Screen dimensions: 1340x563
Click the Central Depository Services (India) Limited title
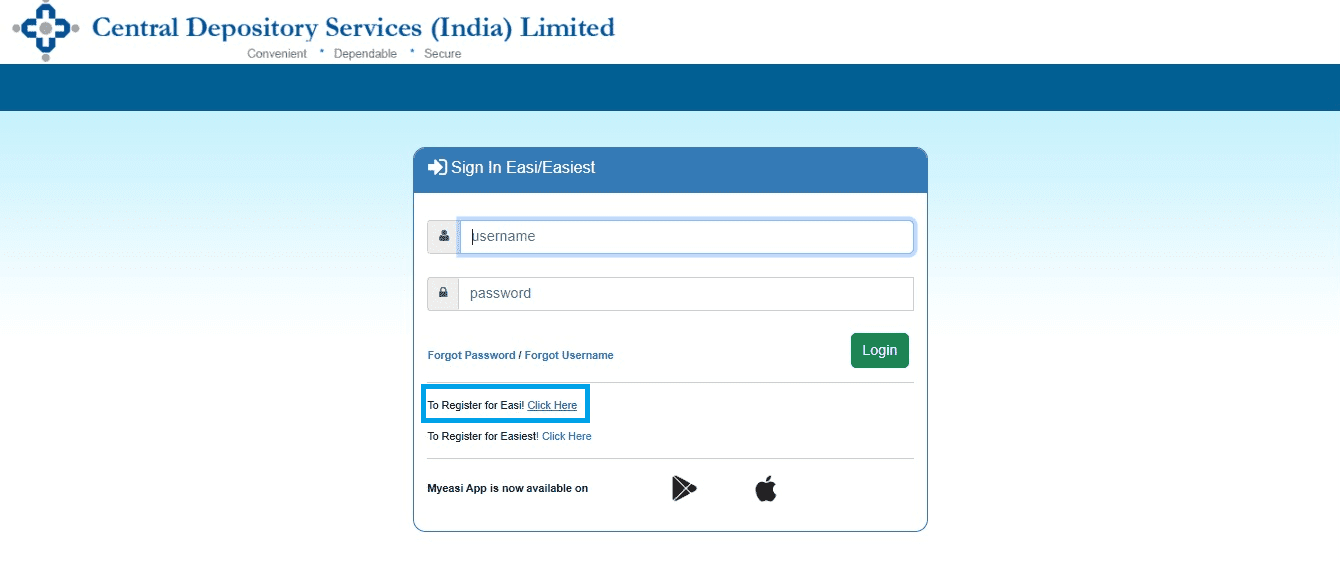pyautogui.click(x=353, y=27)
